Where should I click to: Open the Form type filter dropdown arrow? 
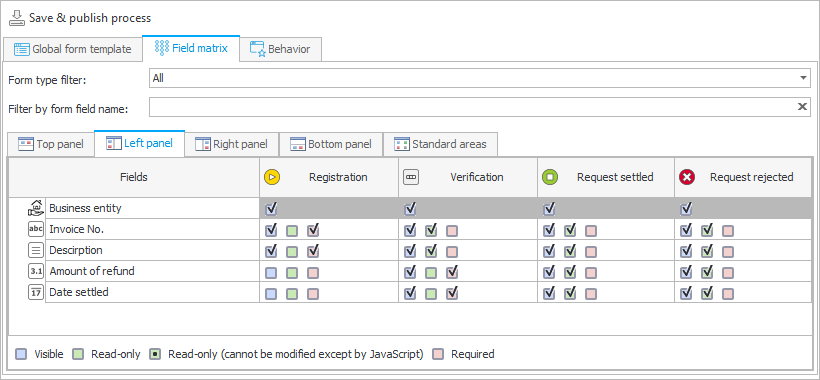pyautogui.click(x=803, y=78)
